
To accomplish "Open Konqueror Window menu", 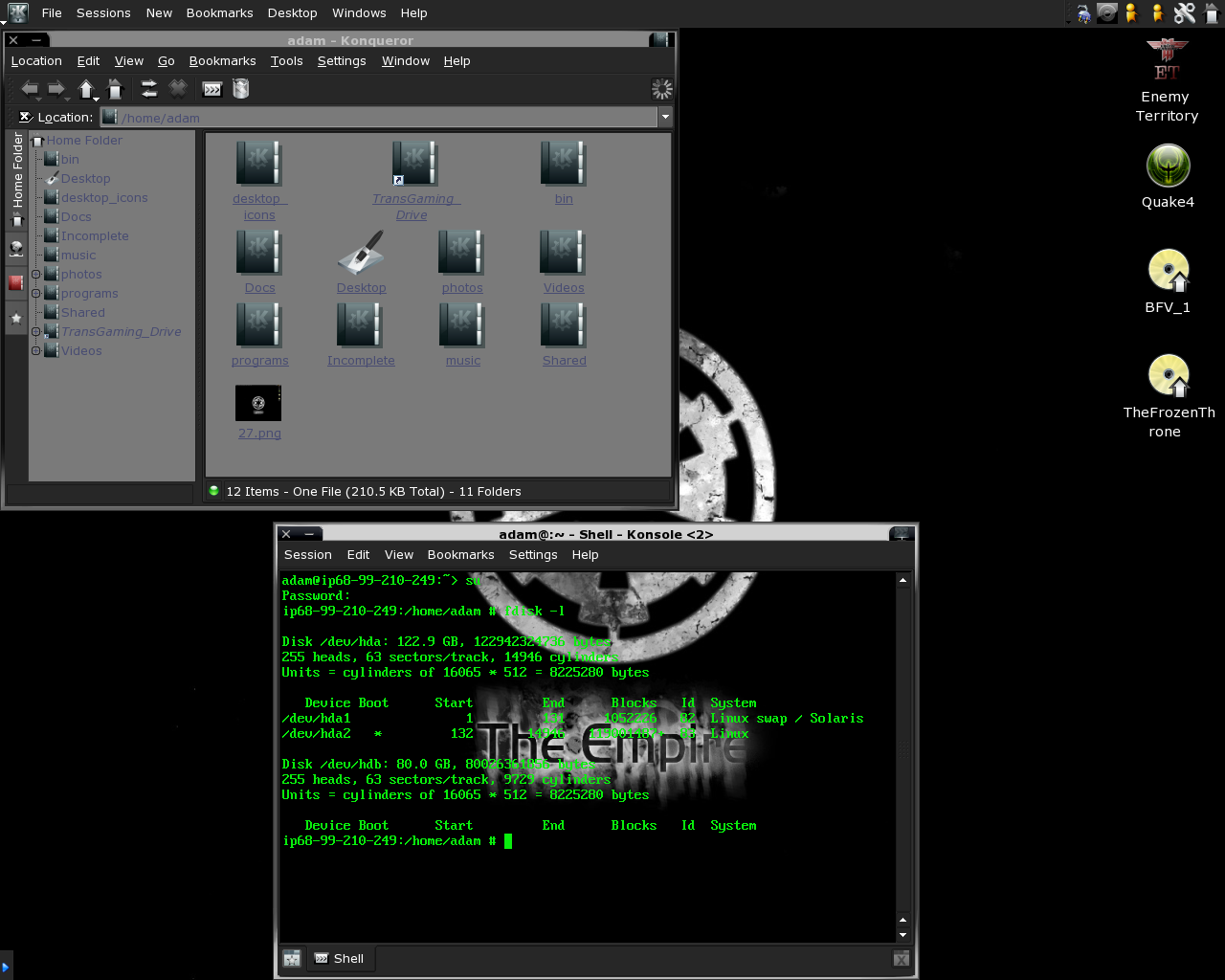I will (x=406, y=61).
